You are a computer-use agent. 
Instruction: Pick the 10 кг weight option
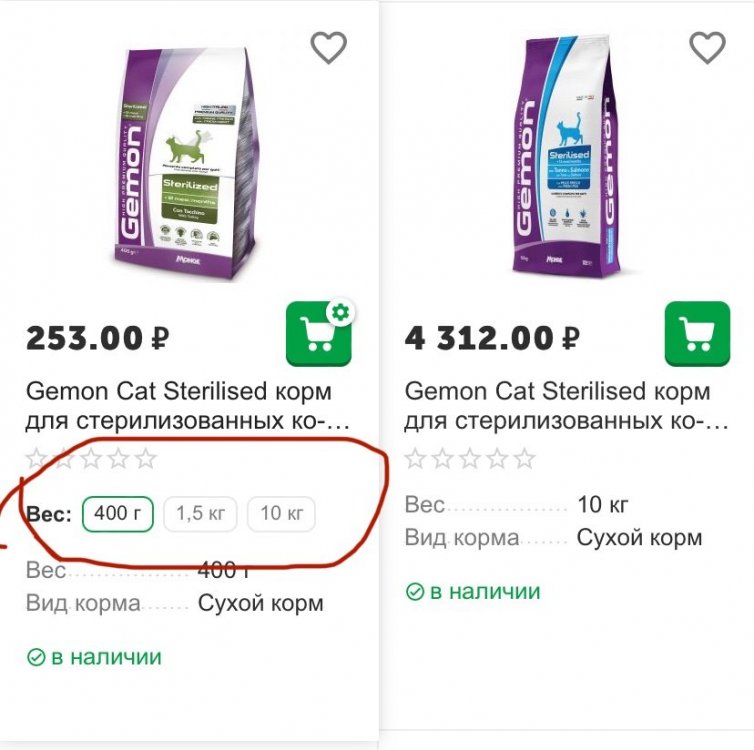(x=281, y=514)
